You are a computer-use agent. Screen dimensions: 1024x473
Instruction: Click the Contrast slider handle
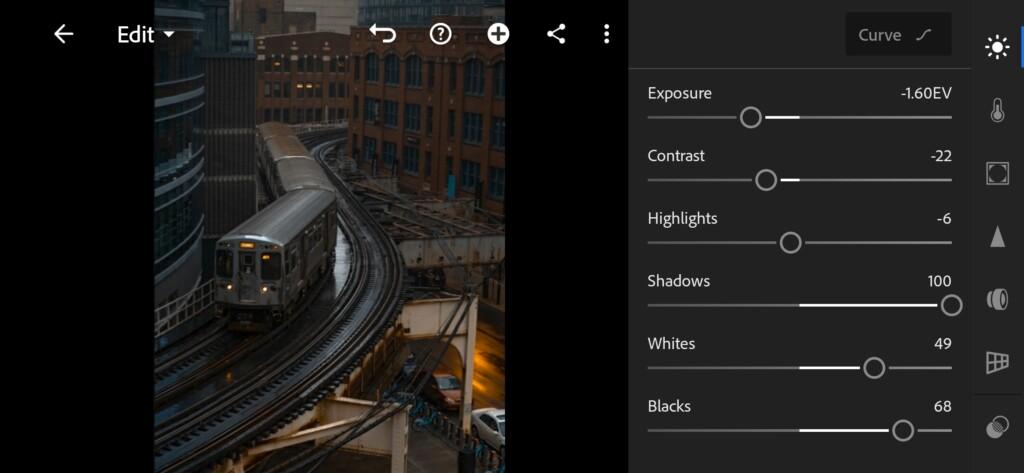point(766,180)
